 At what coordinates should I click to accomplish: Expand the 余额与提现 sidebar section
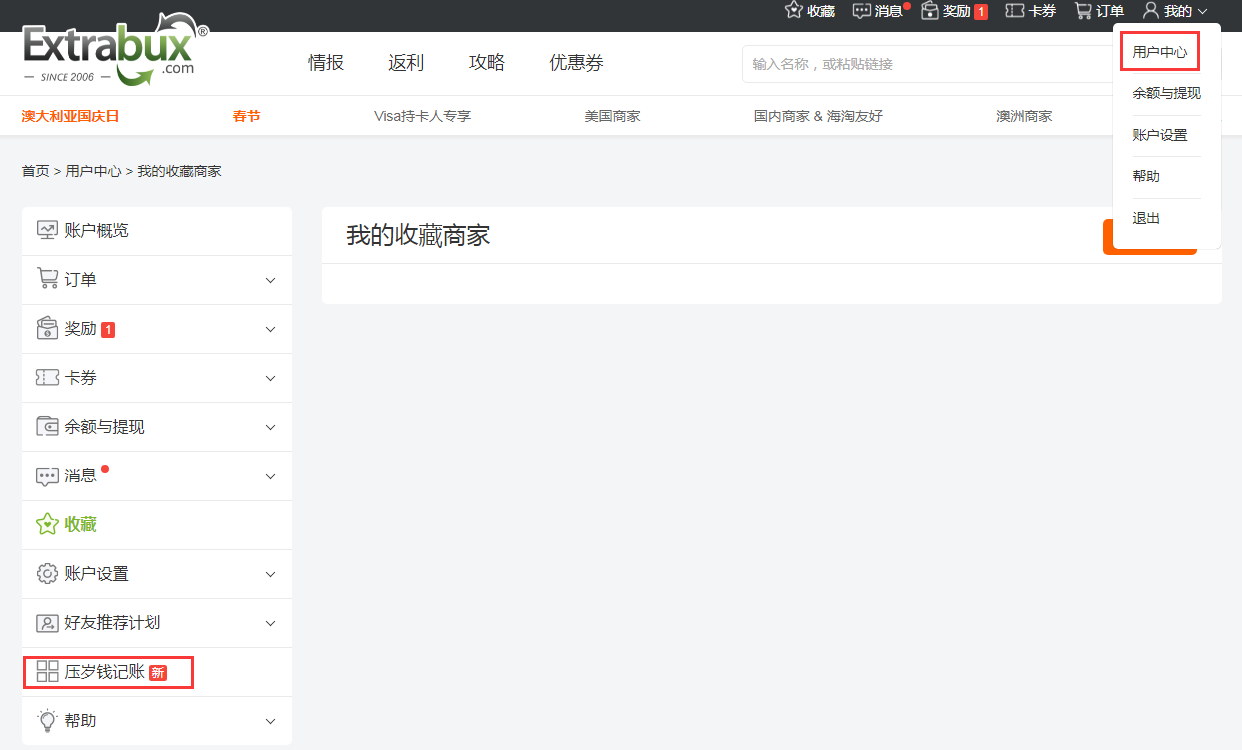pyautogui.click(x=269, y=427)
